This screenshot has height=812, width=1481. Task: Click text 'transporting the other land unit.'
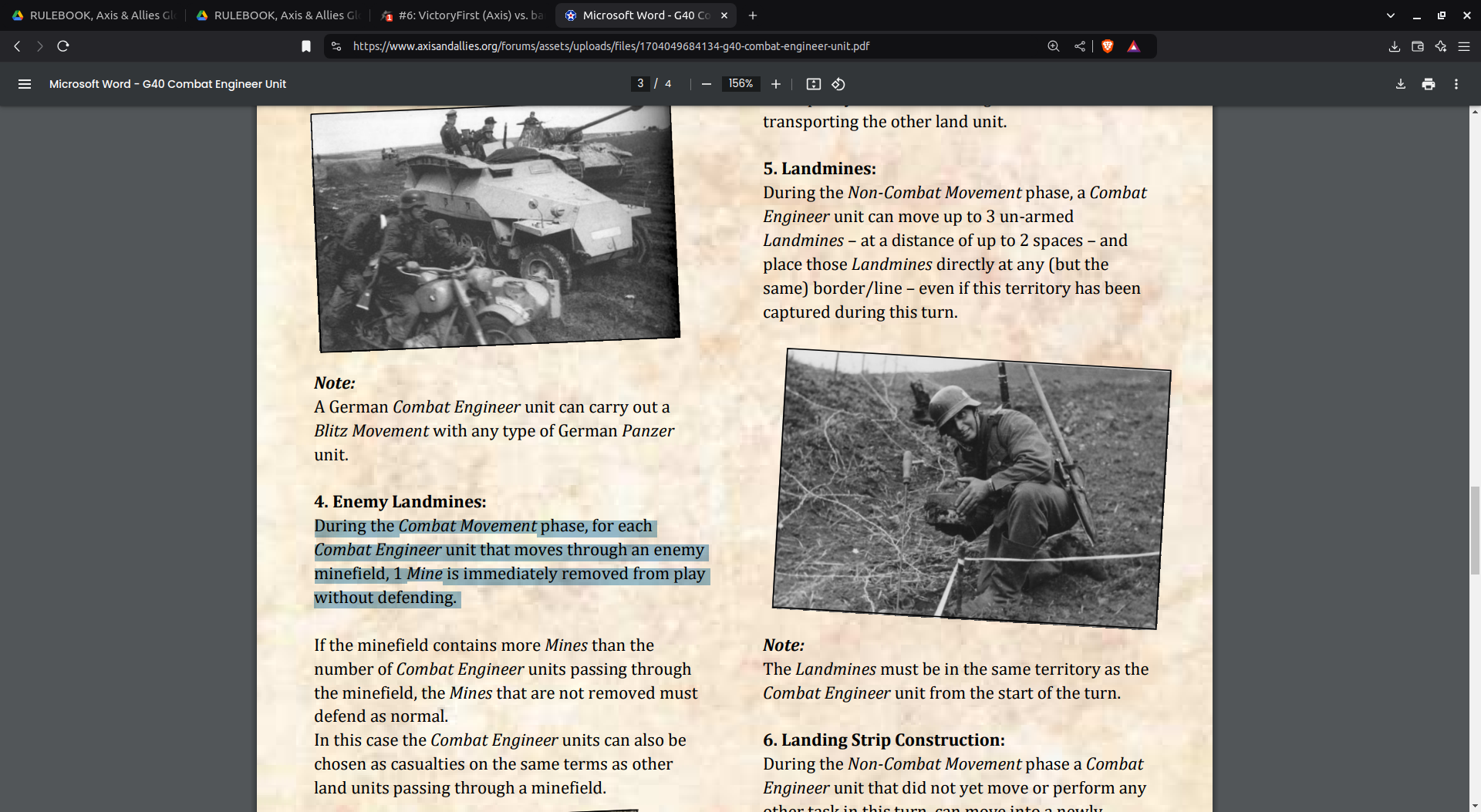pos(885,122)
